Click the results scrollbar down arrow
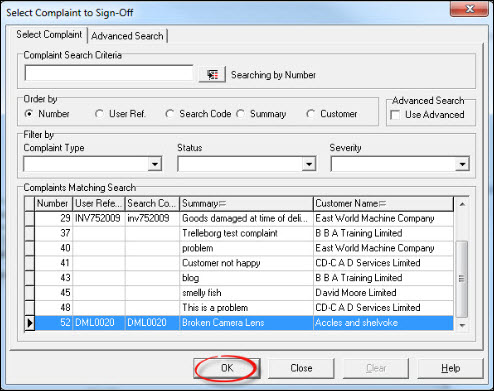 (462, 325)
